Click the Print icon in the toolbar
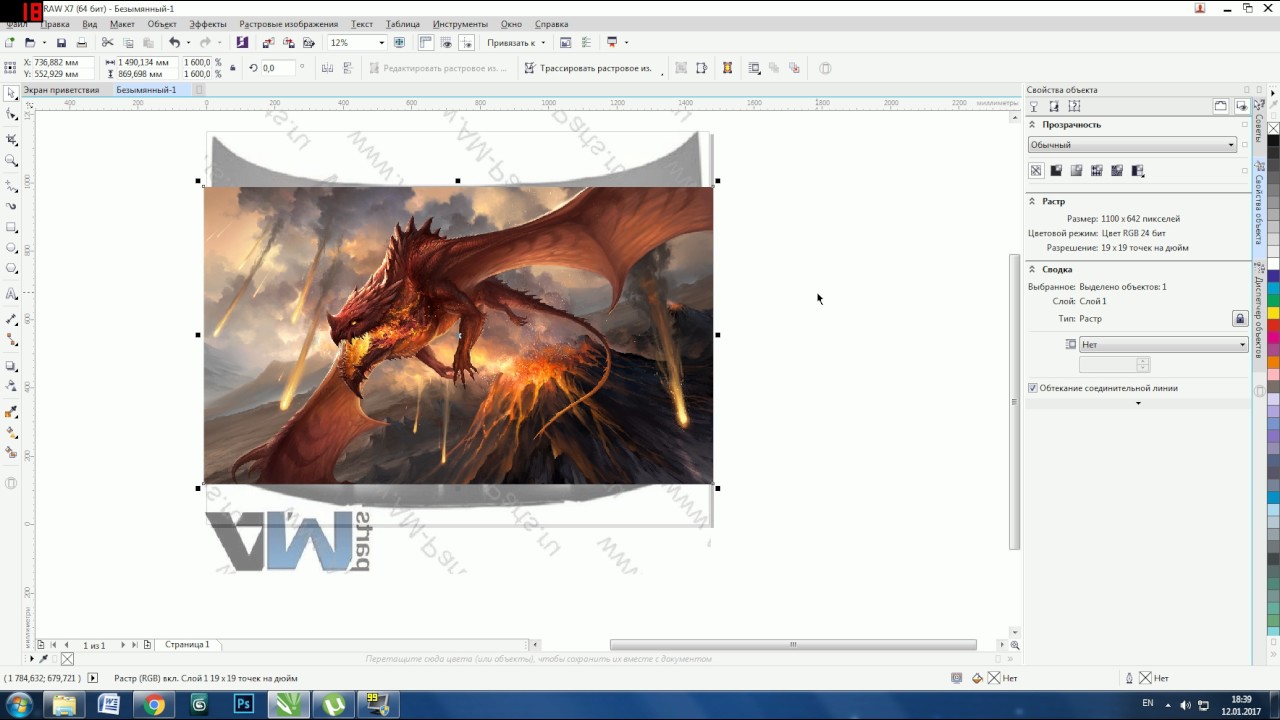Screen dimensions: 1280x720 coord(82,43)
